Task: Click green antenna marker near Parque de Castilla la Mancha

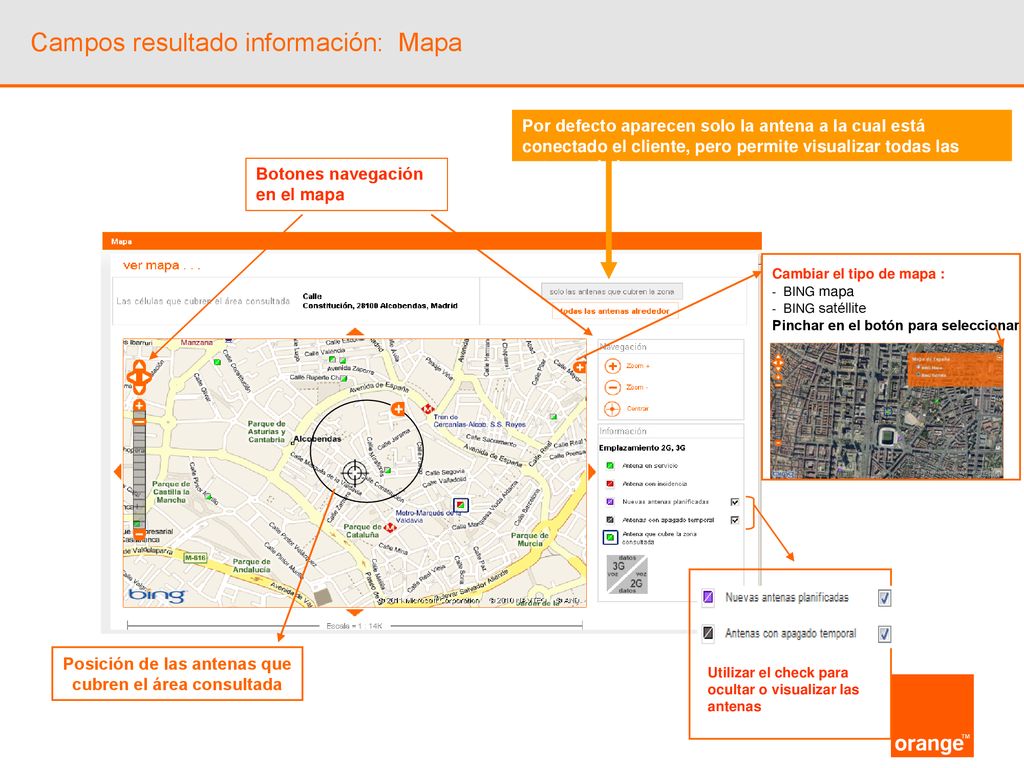Action: click(210, 497)
